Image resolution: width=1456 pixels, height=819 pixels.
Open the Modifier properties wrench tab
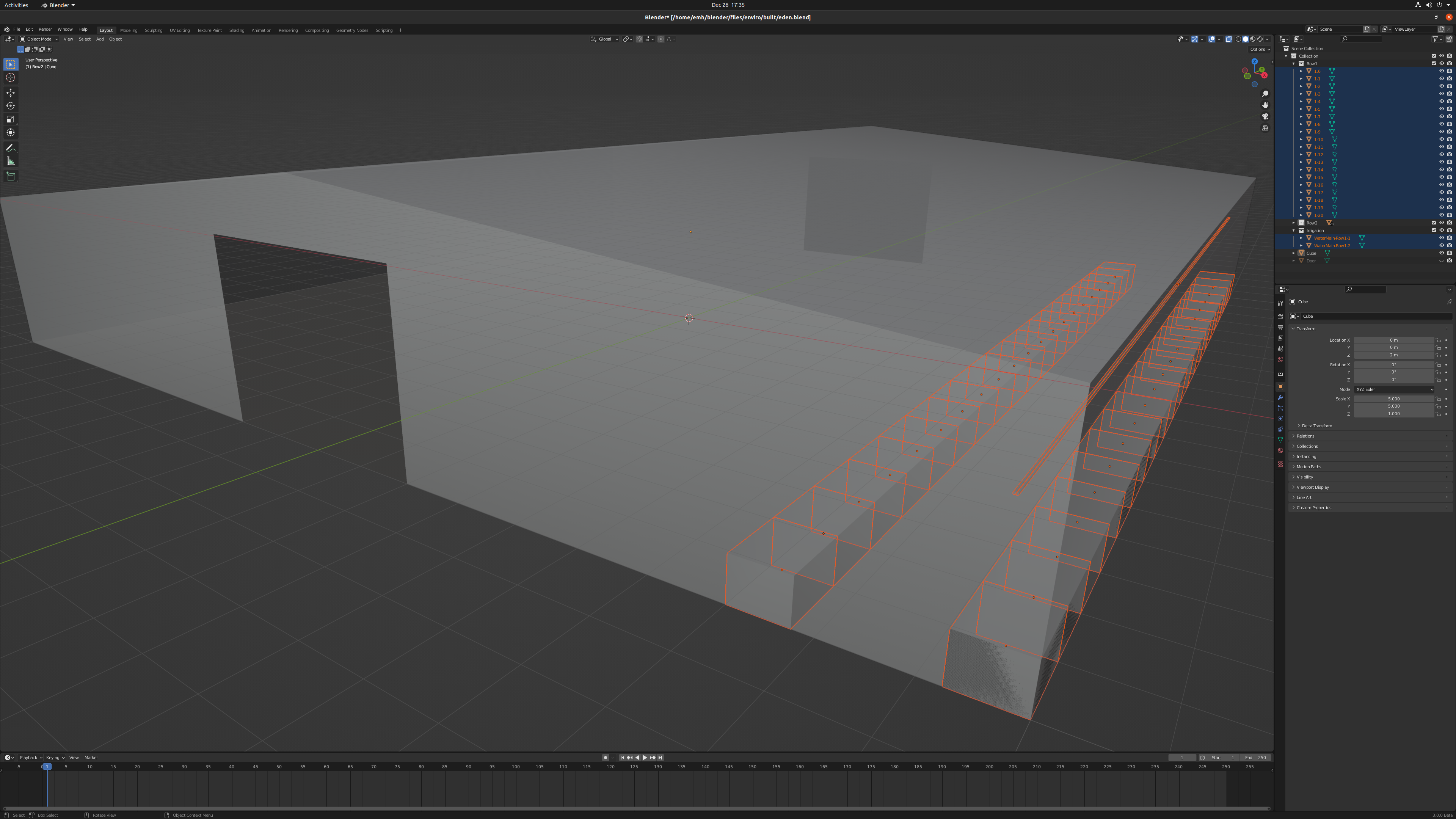pos(1280,397)
